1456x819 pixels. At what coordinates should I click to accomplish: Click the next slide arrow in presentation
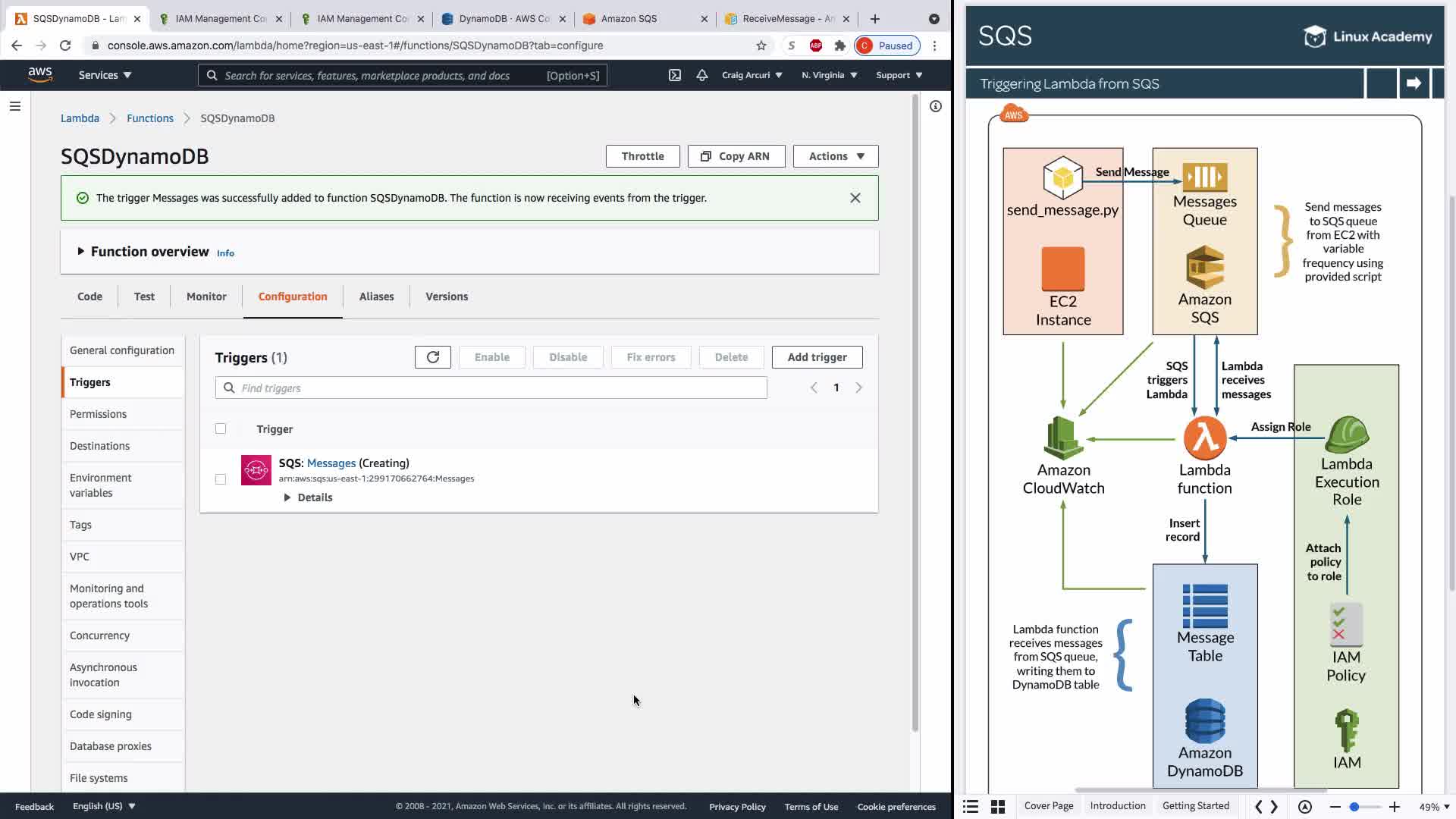tap(1414, 83)
